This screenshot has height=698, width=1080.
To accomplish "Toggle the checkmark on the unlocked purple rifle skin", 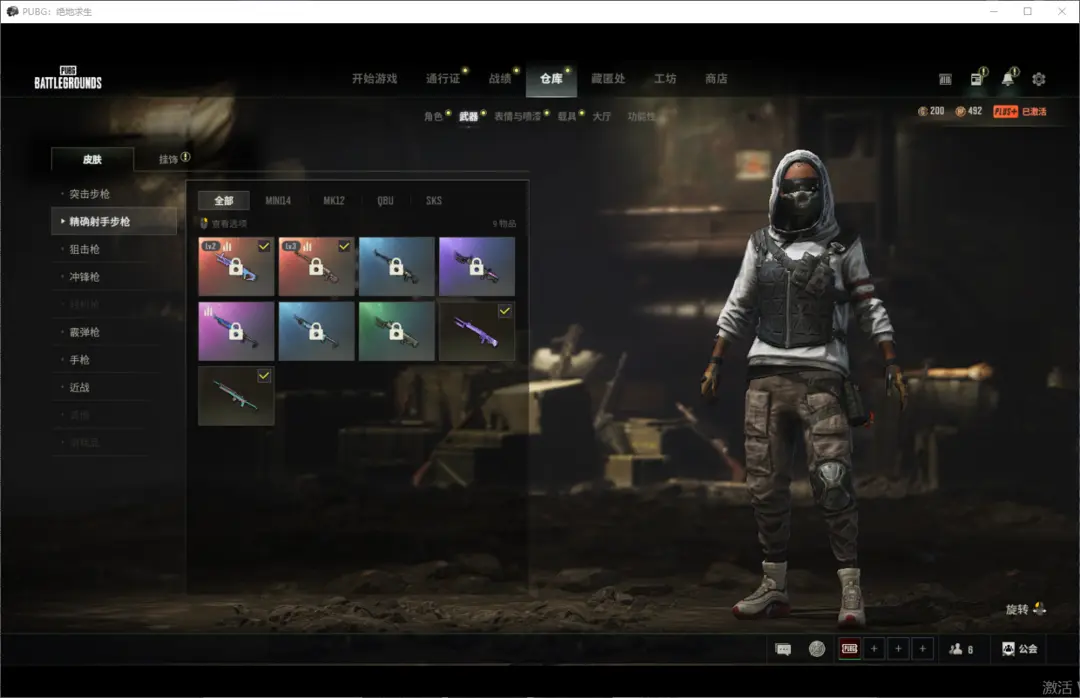I will 505,311.
